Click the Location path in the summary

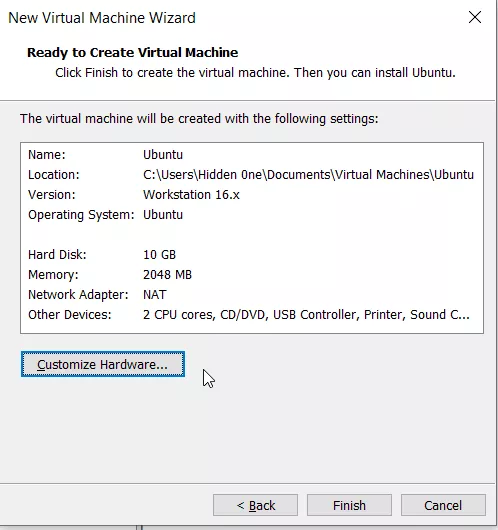click(308, 175)
